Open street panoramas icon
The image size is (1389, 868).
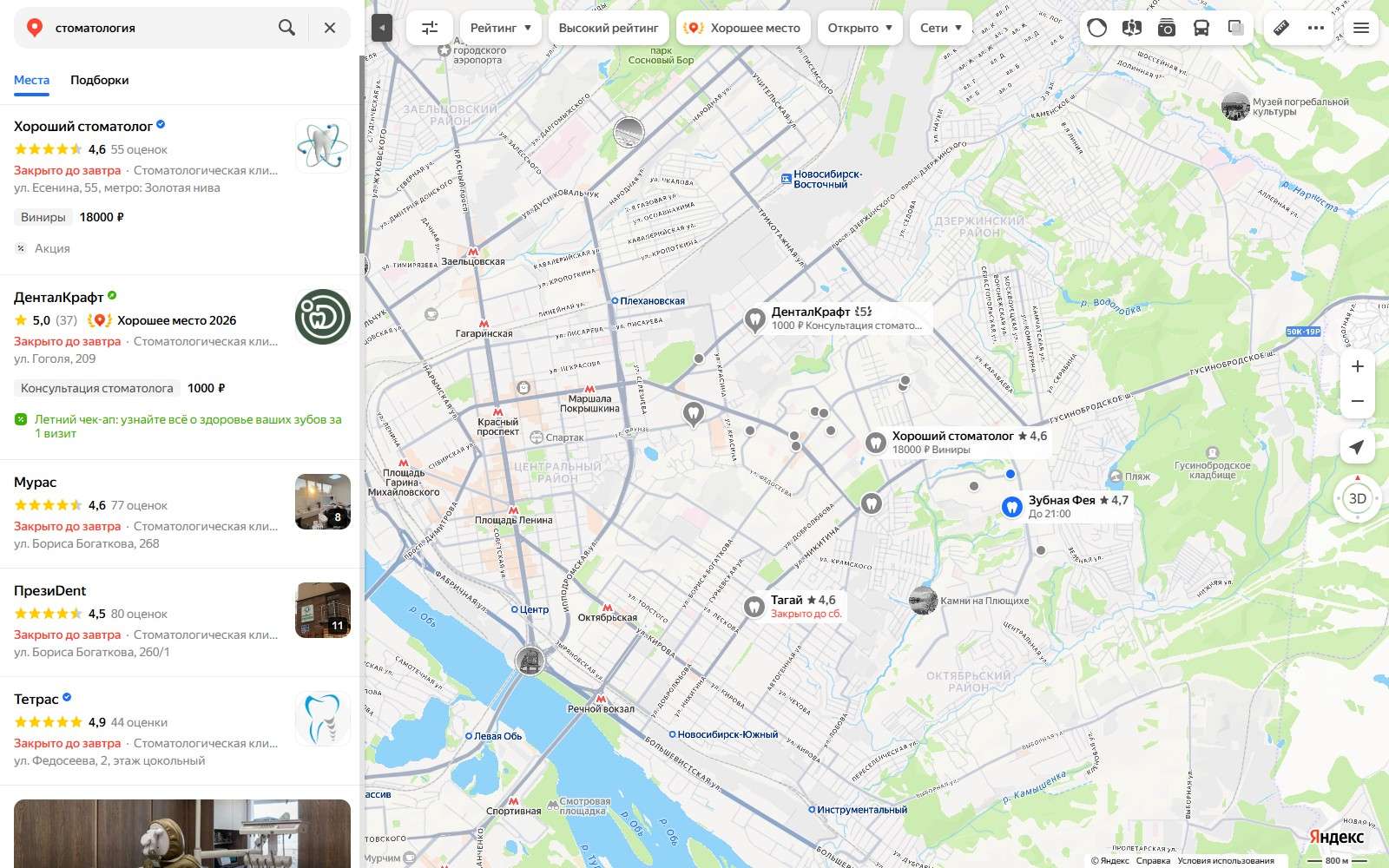pyautogui.click(x=1131, y=28)
